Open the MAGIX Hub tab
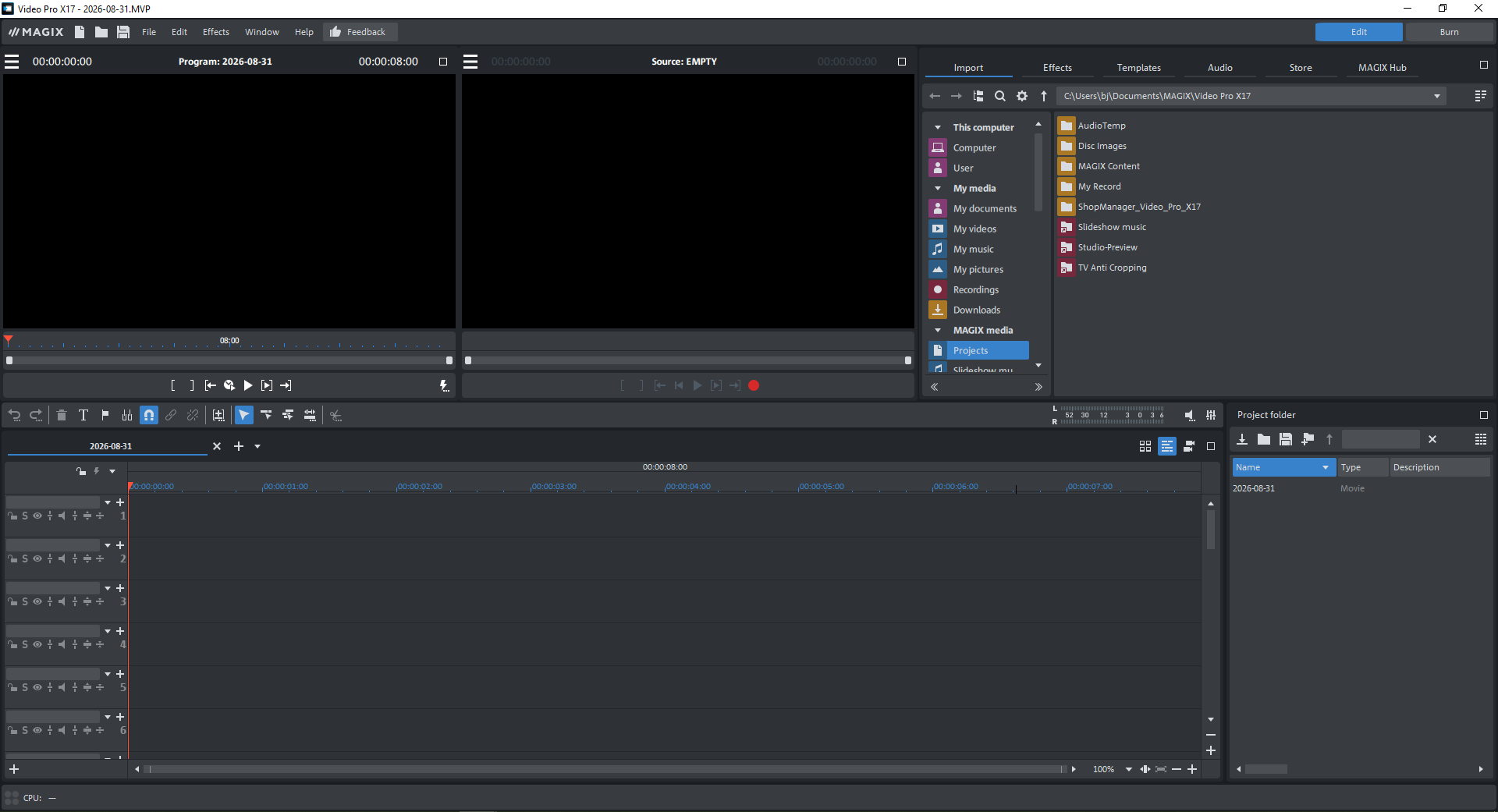The height and width of the screenshot is (812, 1498). (1382, 68)
